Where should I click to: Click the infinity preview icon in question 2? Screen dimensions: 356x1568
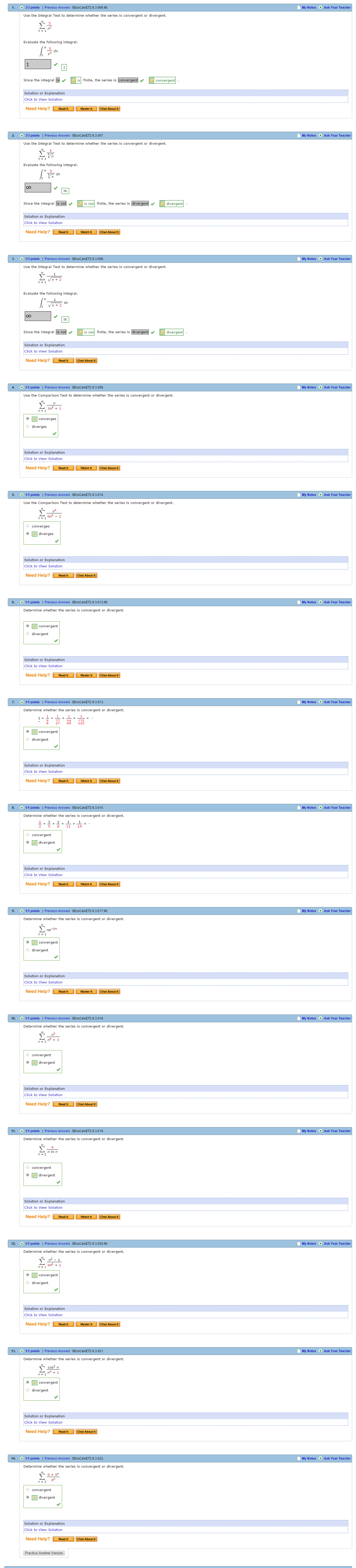click(65, 191)
